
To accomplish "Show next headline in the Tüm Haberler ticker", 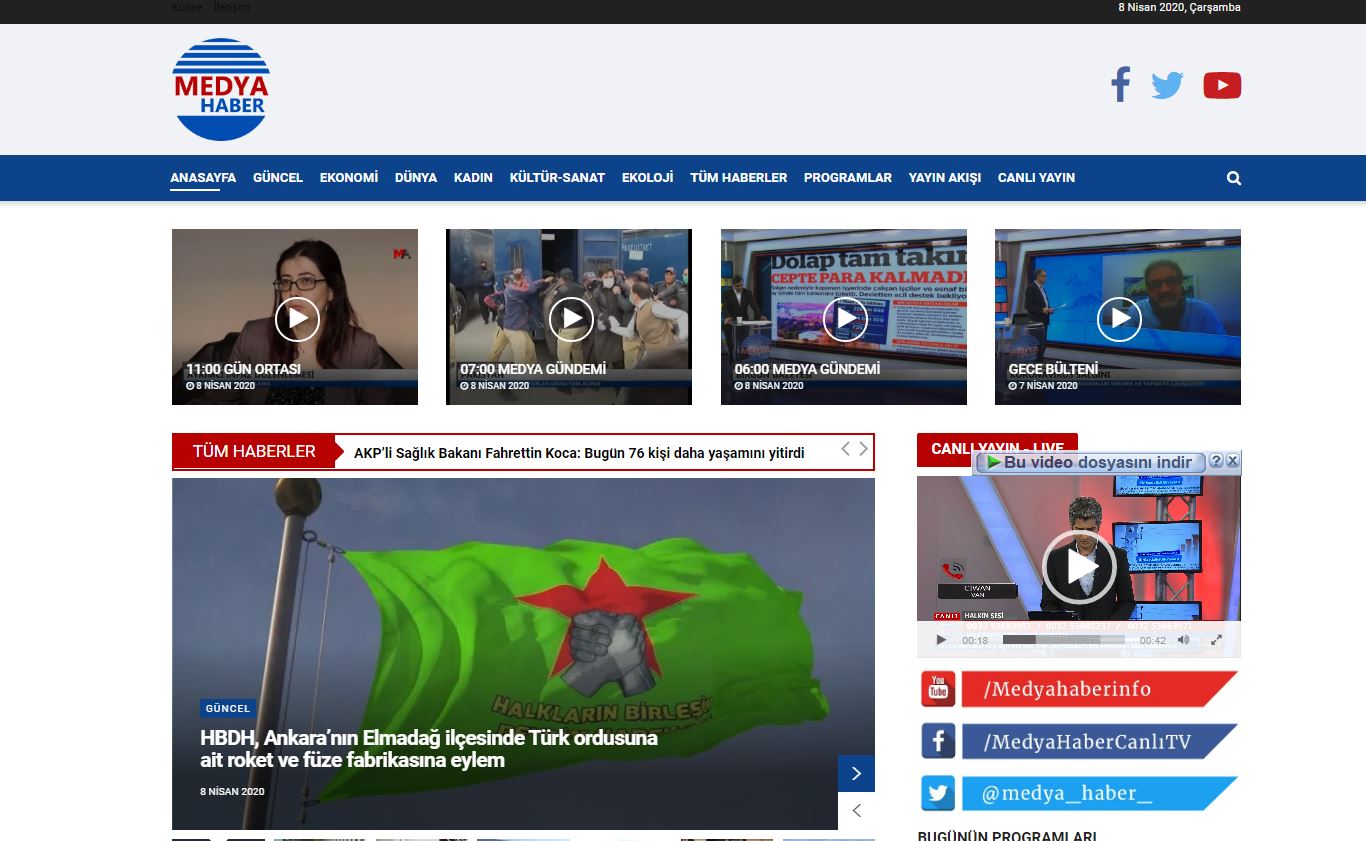I will [863, 449].
